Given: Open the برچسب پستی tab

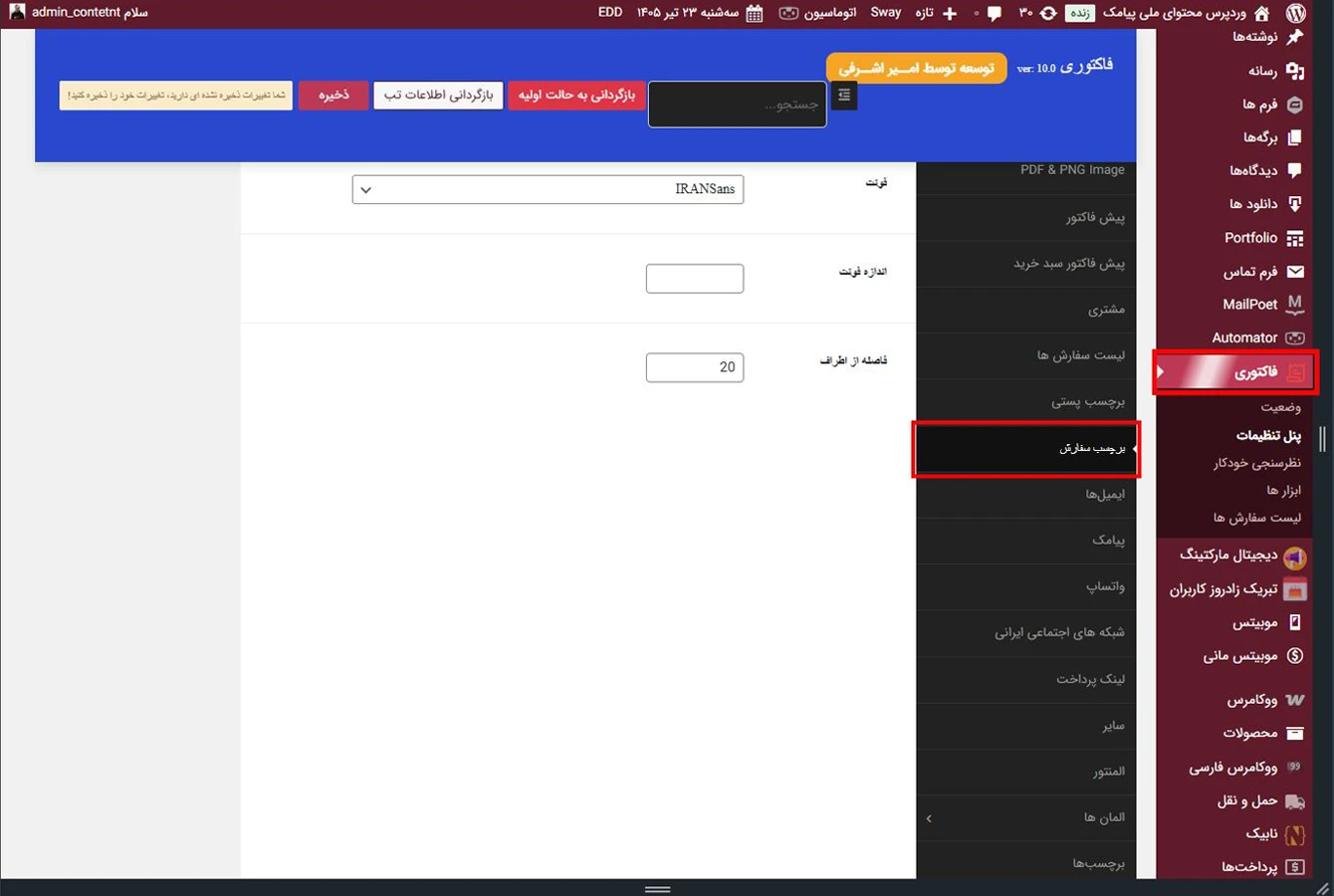Looking at the screenshot, I should pyautogui.click(x=1025, y=401).
